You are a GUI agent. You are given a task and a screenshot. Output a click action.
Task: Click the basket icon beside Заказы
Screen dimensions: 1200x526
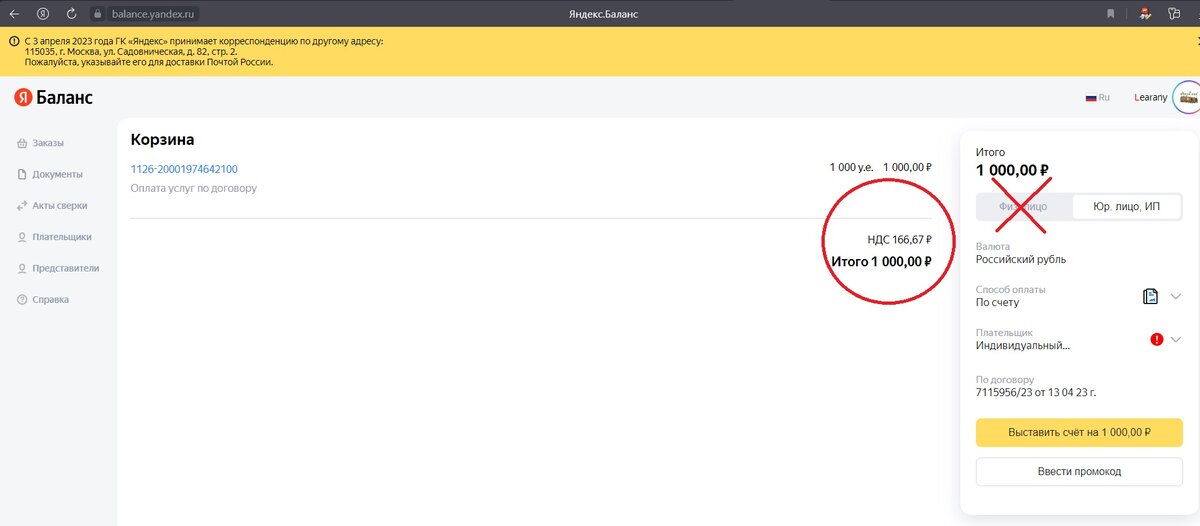tap(22, 143)
